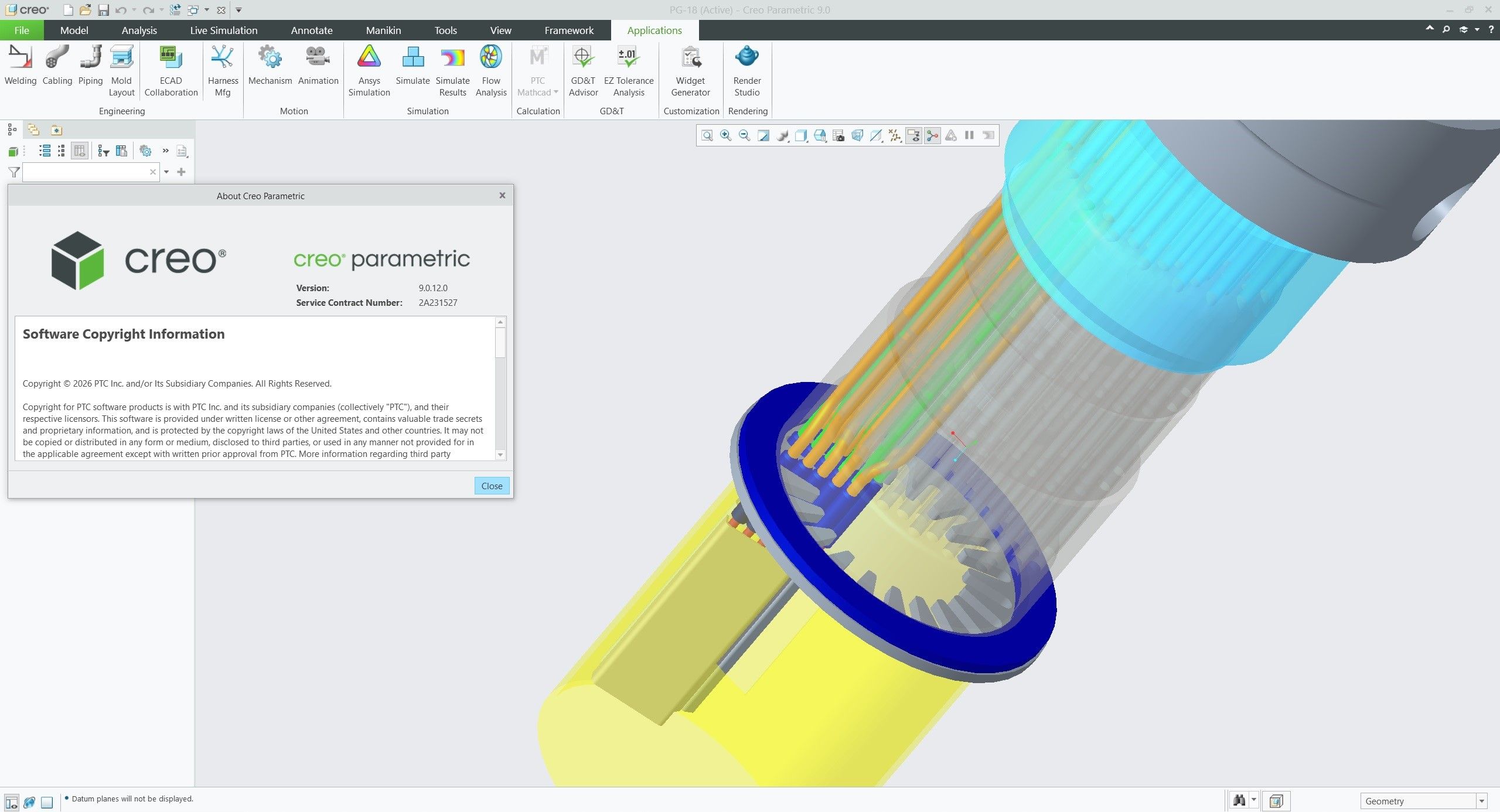Toggle the Display Style button in graphics toolbar
Viewport: 1500px width, 812px height.
pyautogui.click(x=801, y=135)
